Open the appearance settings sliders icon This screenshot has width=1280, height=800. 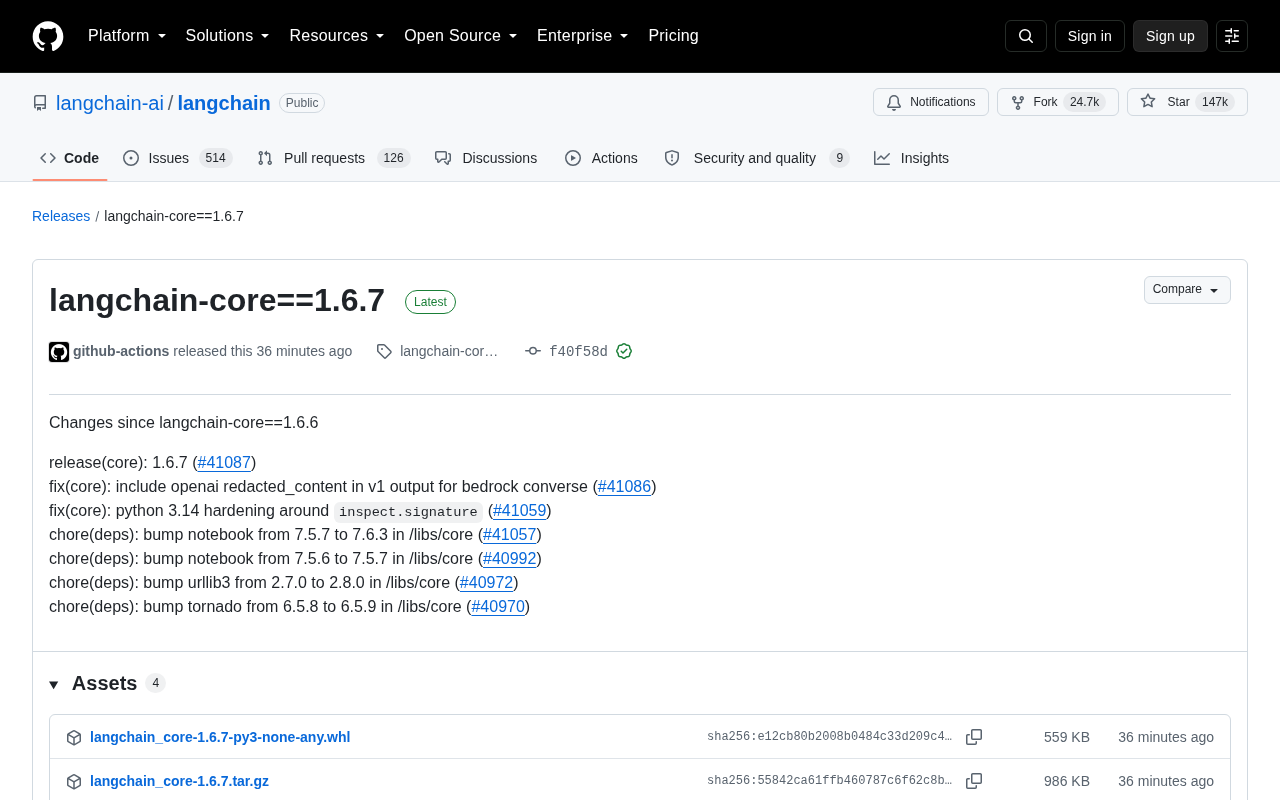pos(1232,36)
